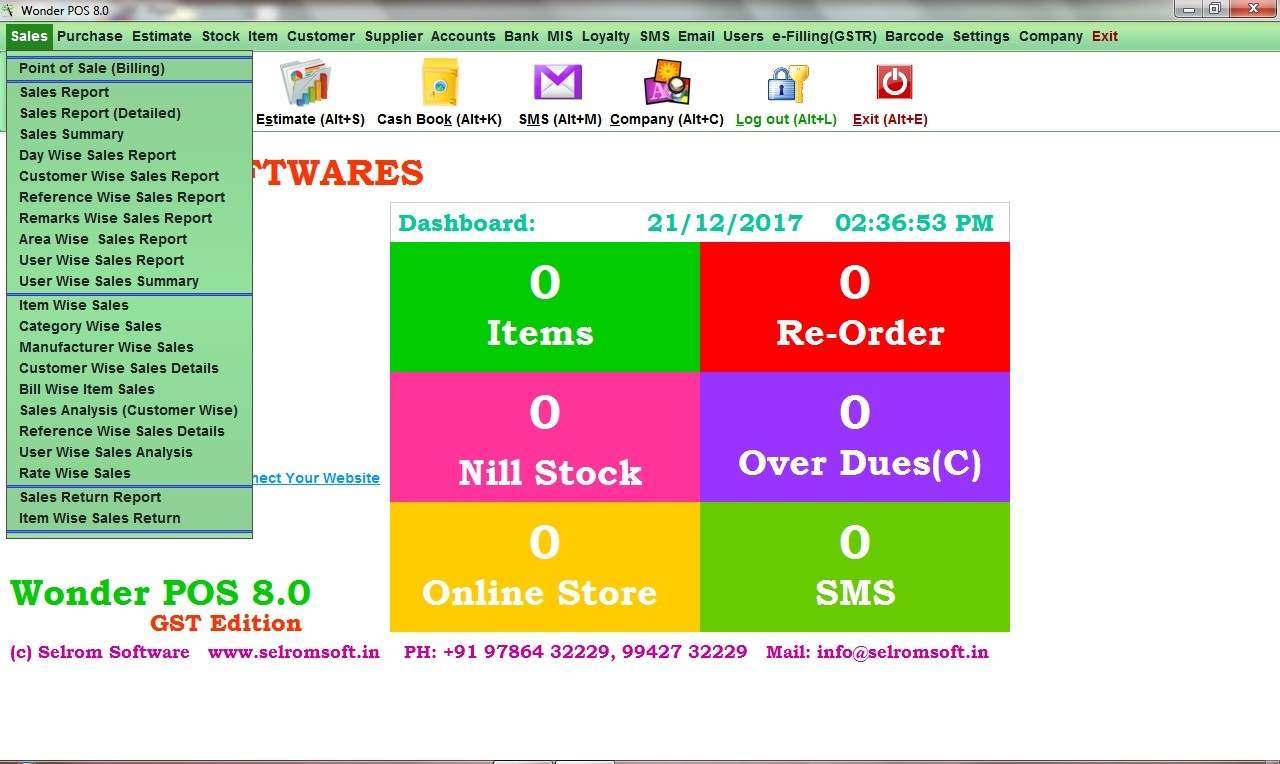Open the Accounts menu
1280x764 pixels.
(463, 36)
